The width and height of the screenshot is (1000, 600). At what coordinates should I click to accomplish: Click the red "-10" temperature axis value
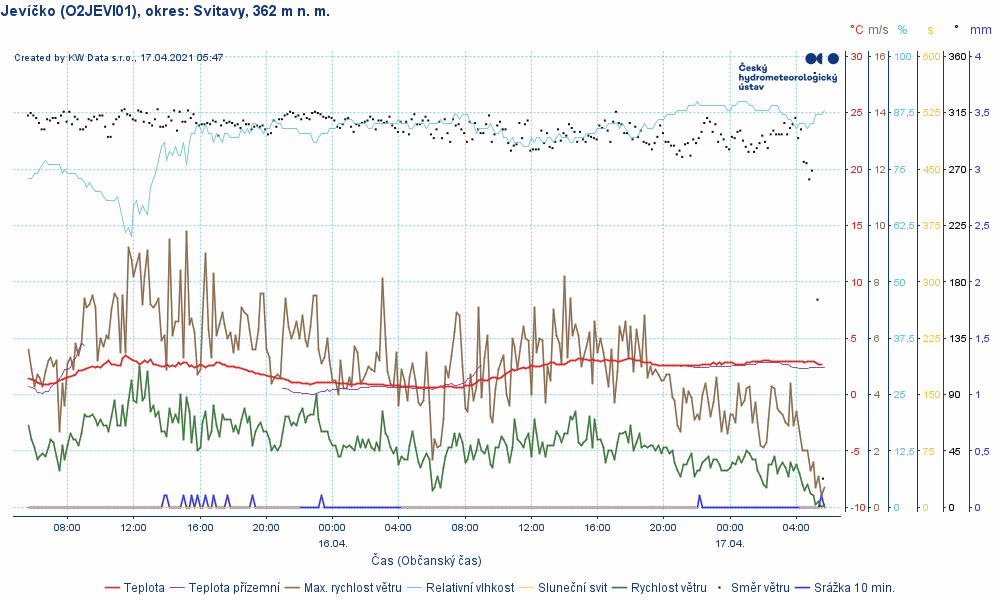click(x=858, y=508)
